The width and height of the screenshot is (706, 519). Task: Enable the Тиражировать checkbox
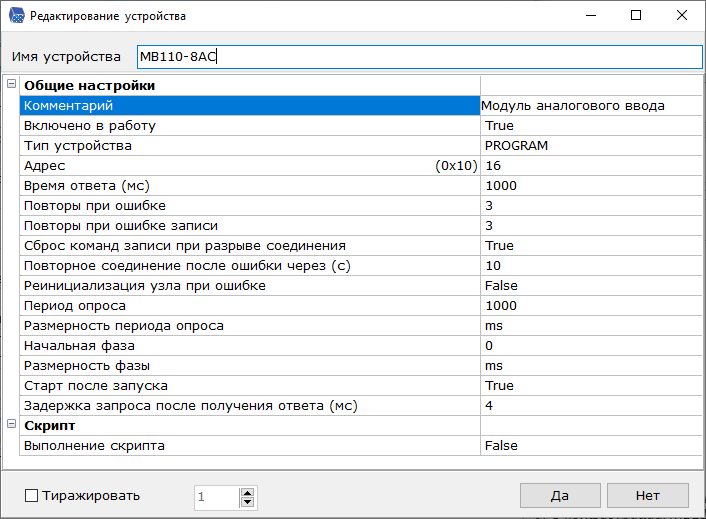tap(31, 496)
